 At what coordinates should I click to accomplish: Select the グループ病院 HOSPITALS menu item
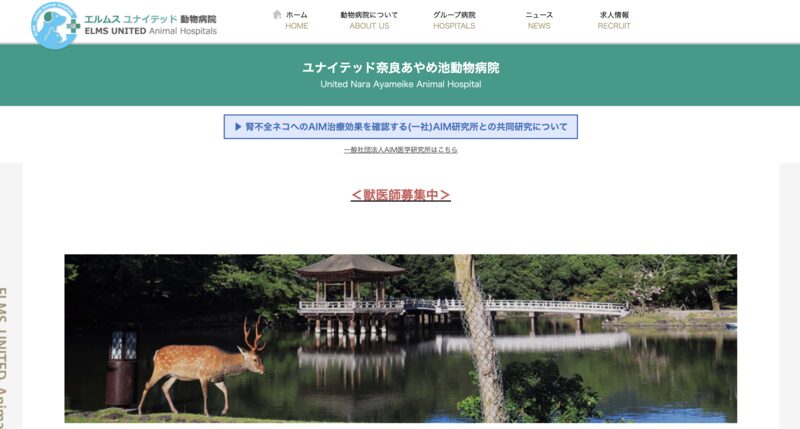point(454,20)
